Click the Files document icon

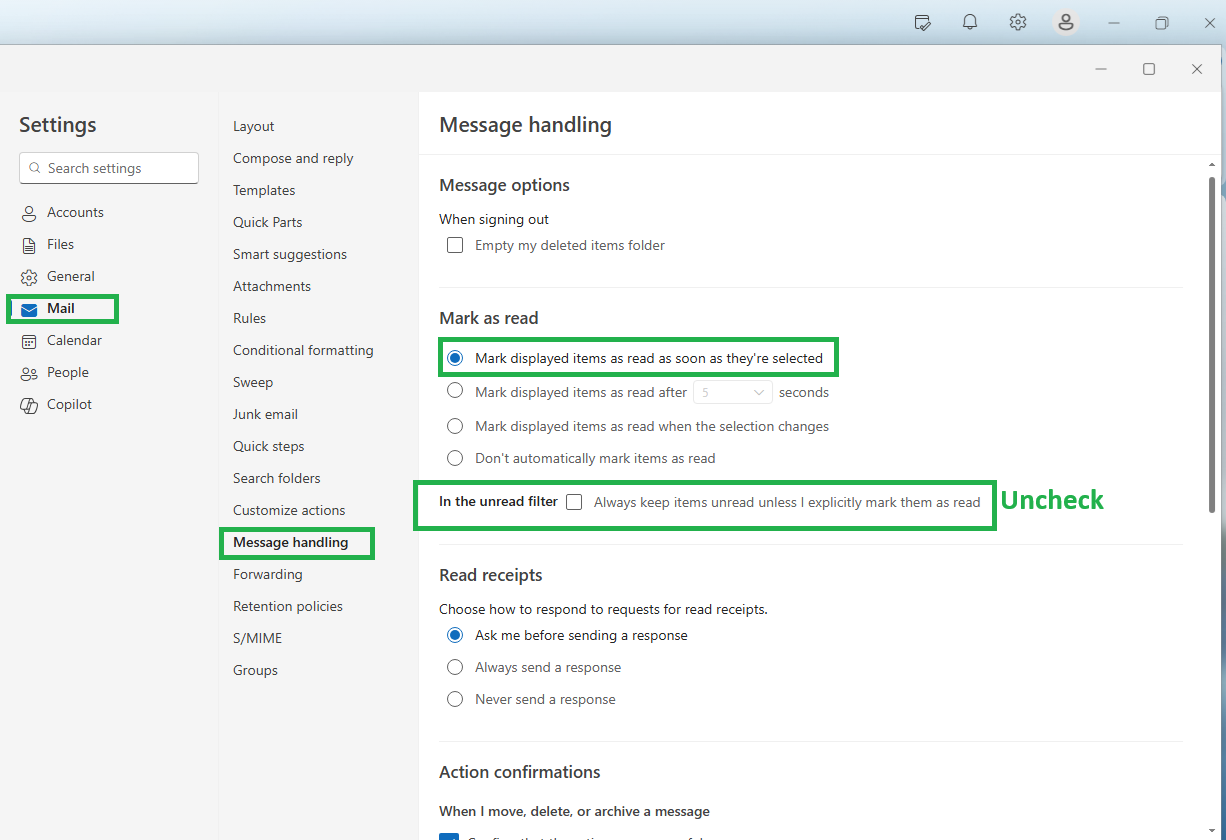tap(29, 245)
